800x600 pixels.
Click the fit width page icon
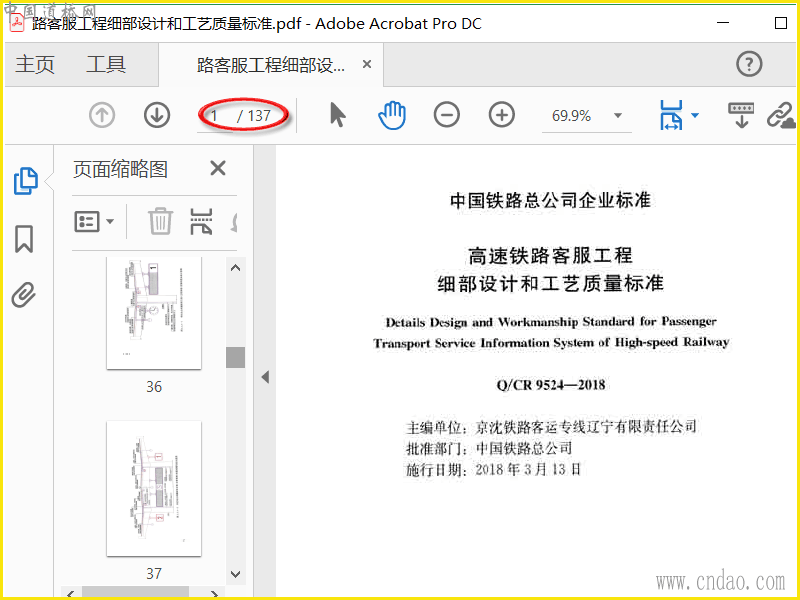[671, 115]
